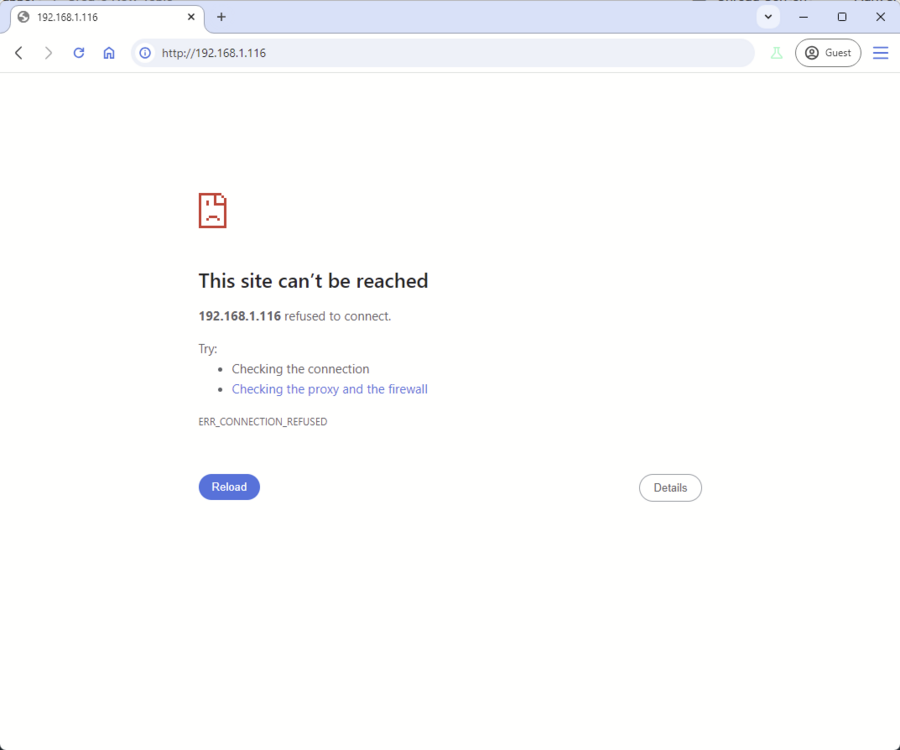Screen dimensions: 900x750
Task: Maximize the browser window
Action: pos(842,17)
